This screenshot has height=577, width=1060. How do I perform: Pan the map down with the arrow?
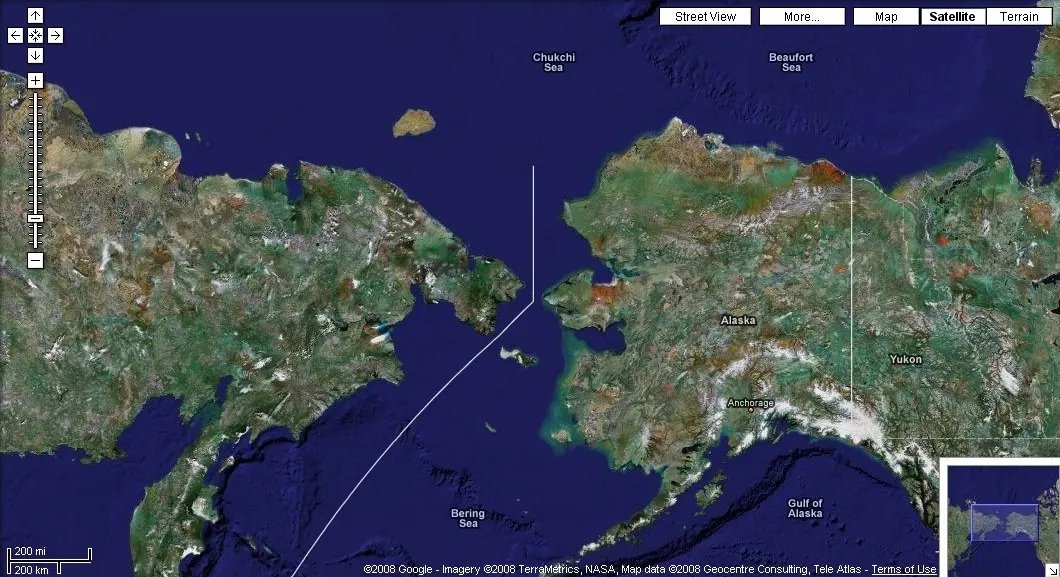coord(35,55)
